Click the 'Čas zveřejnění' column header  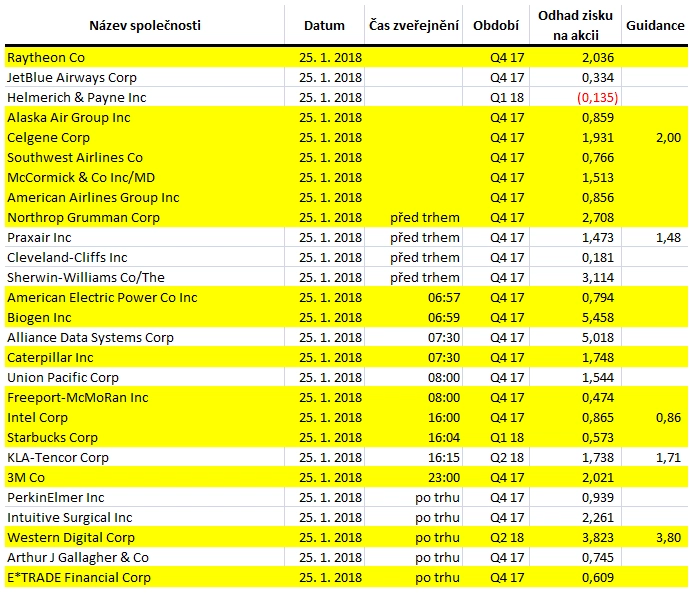coord(414,26)
